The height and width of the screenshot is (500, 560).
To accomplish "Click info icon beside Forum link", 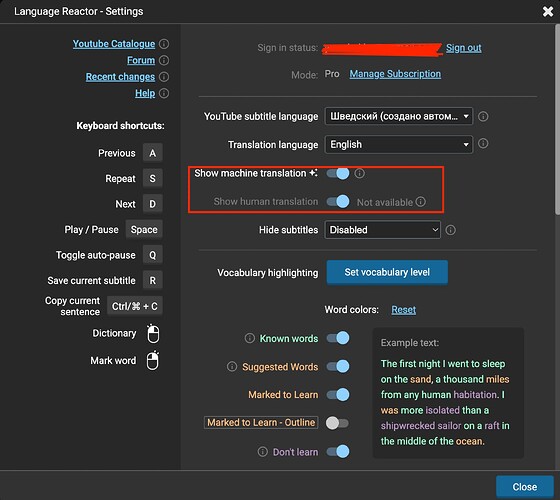I will (164, 60).
